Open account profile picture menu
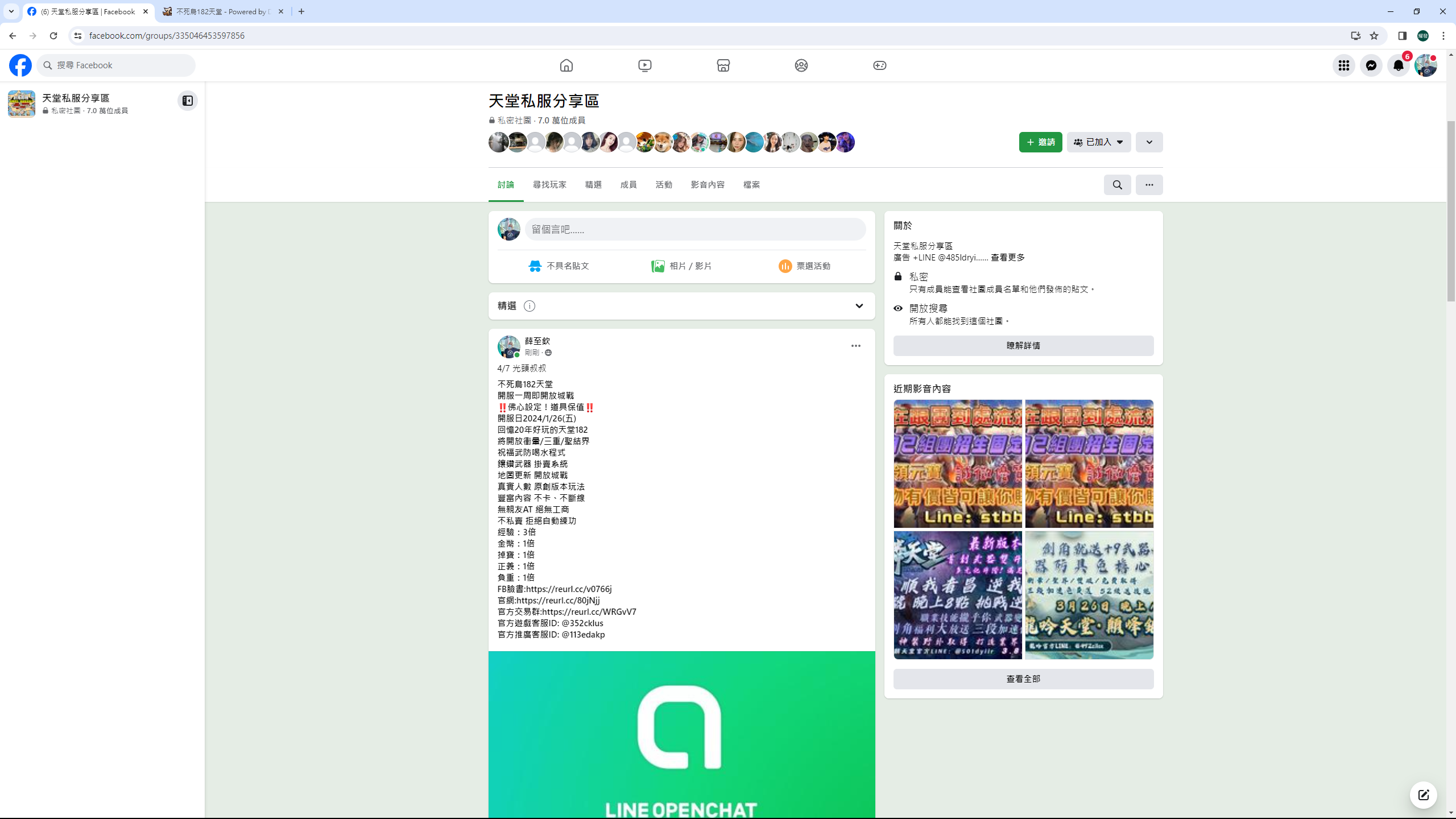Image resolution: width=1456 pixels, height=819 pixels. [x=1425, y=65]
